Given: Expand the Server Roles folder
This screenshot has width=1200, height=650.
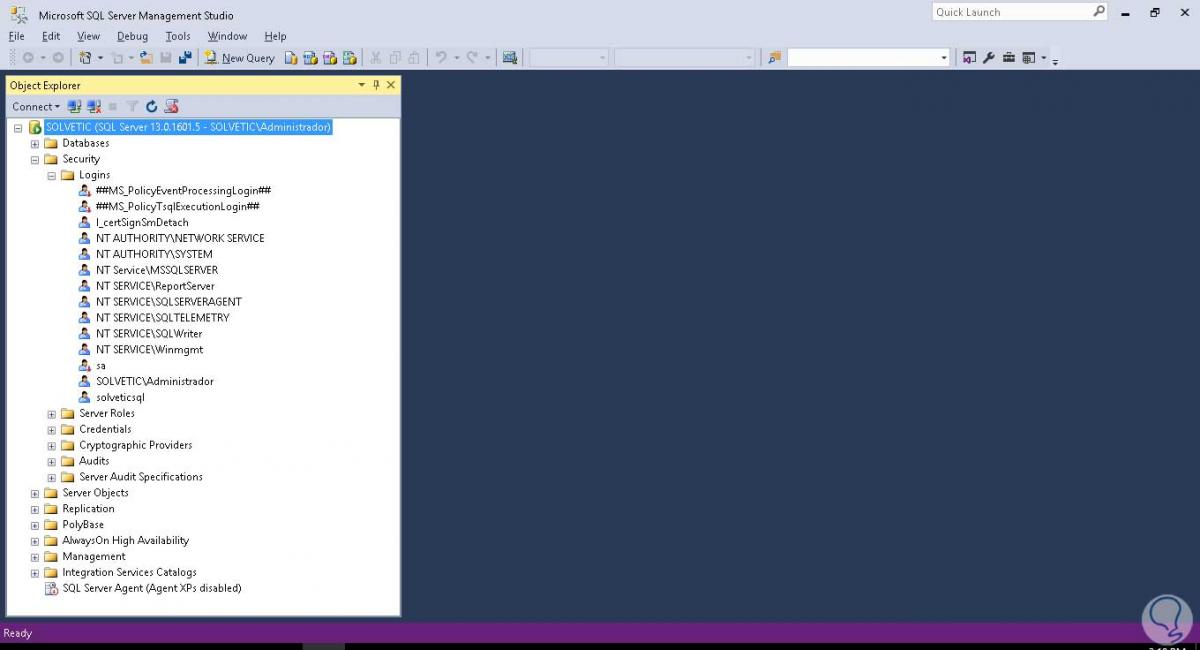Looking at the screenshot, I should point(52,414).
